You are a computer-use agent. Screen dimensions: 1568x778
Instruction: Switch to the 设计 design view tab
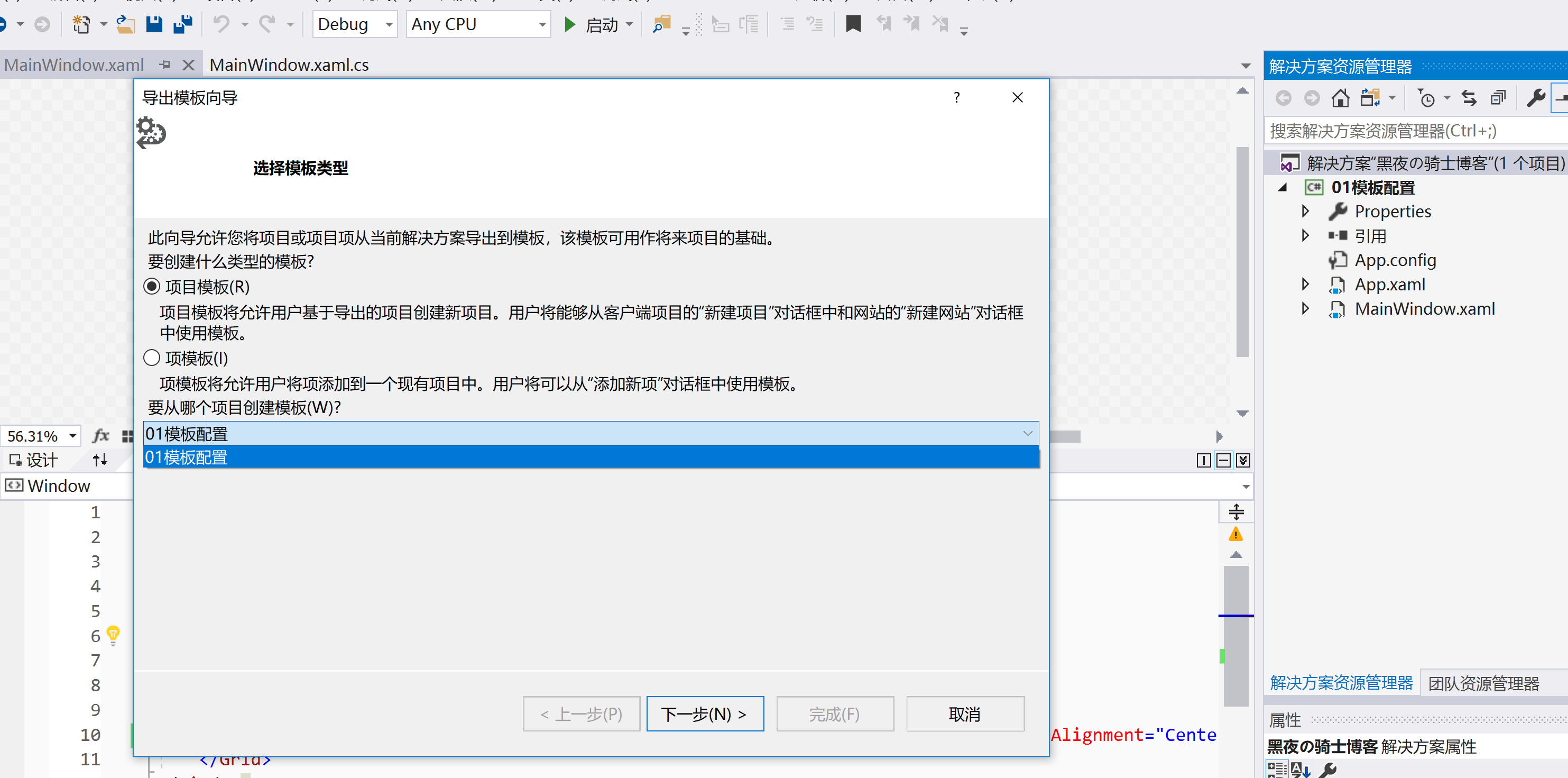(33, 460)
